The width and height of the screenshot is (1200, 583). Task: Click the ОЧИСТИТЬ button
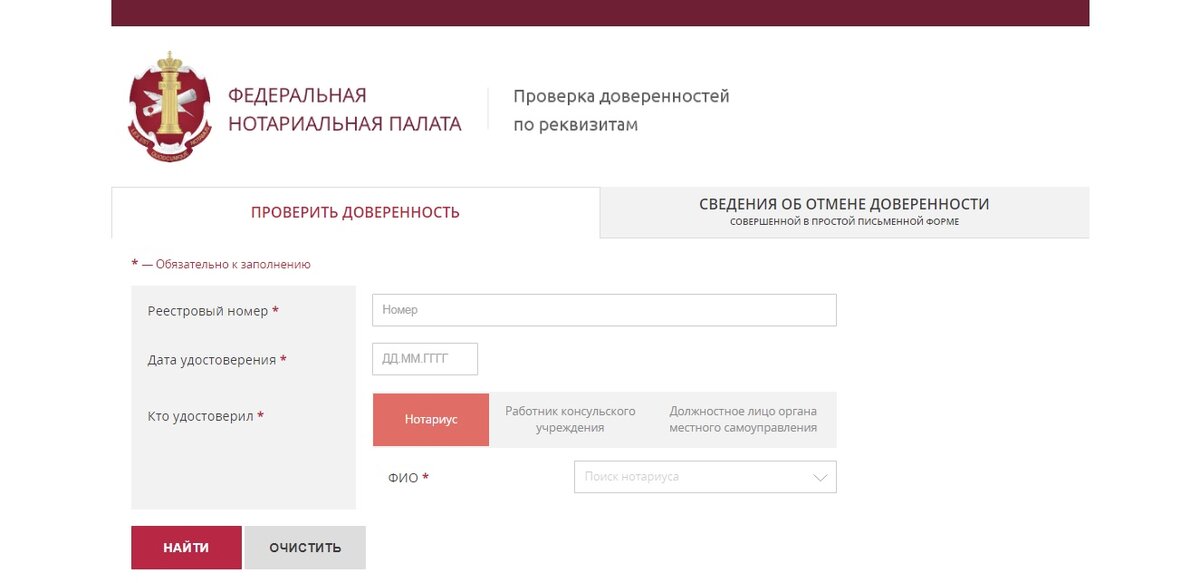(305, 548)
